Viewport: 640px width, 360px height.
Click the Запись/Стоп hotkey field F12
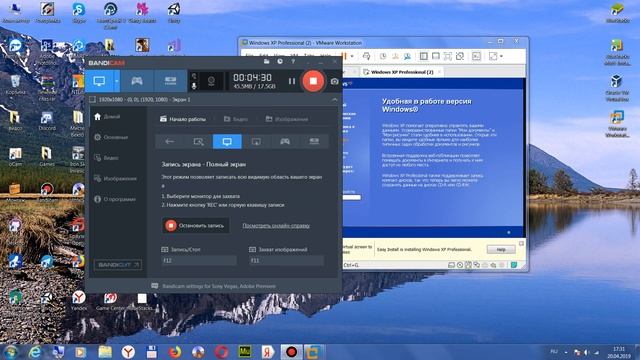(x=199, y=260)
